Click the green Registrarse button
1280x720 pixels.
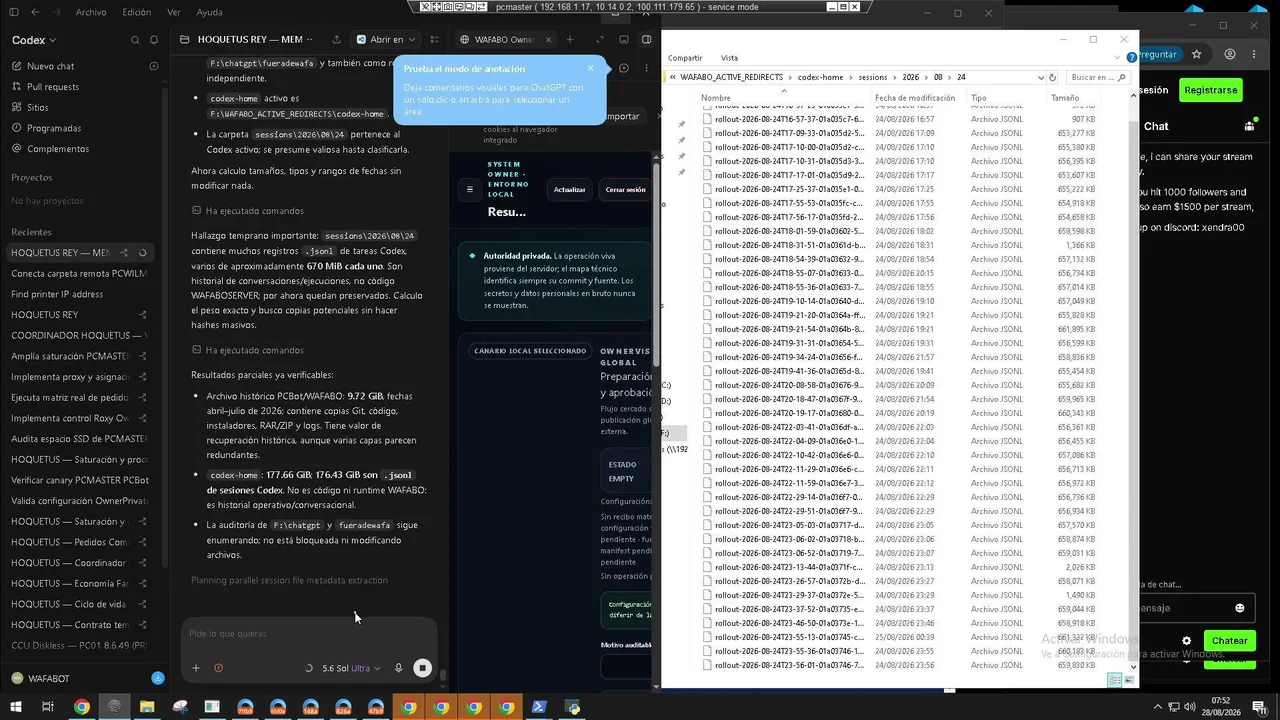(x=1210, y=90)
